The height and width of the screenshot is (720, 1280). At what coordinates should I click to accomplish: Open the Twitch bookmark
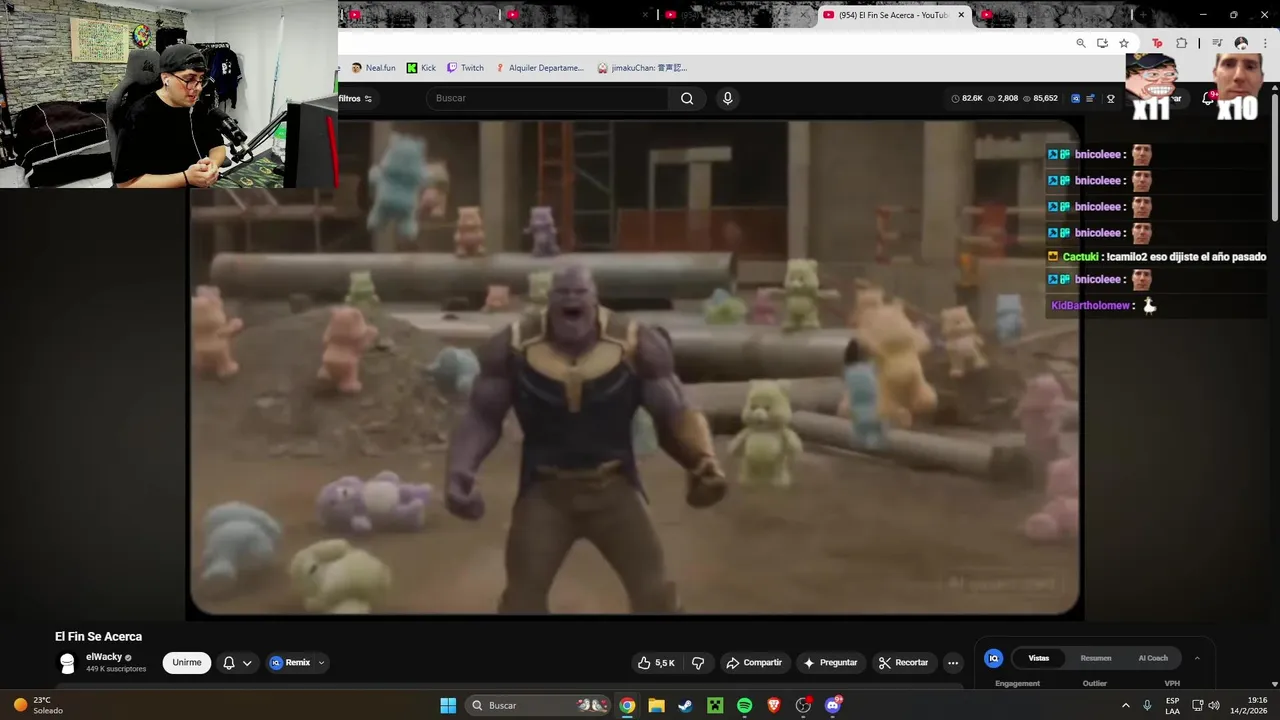point(465,68)
